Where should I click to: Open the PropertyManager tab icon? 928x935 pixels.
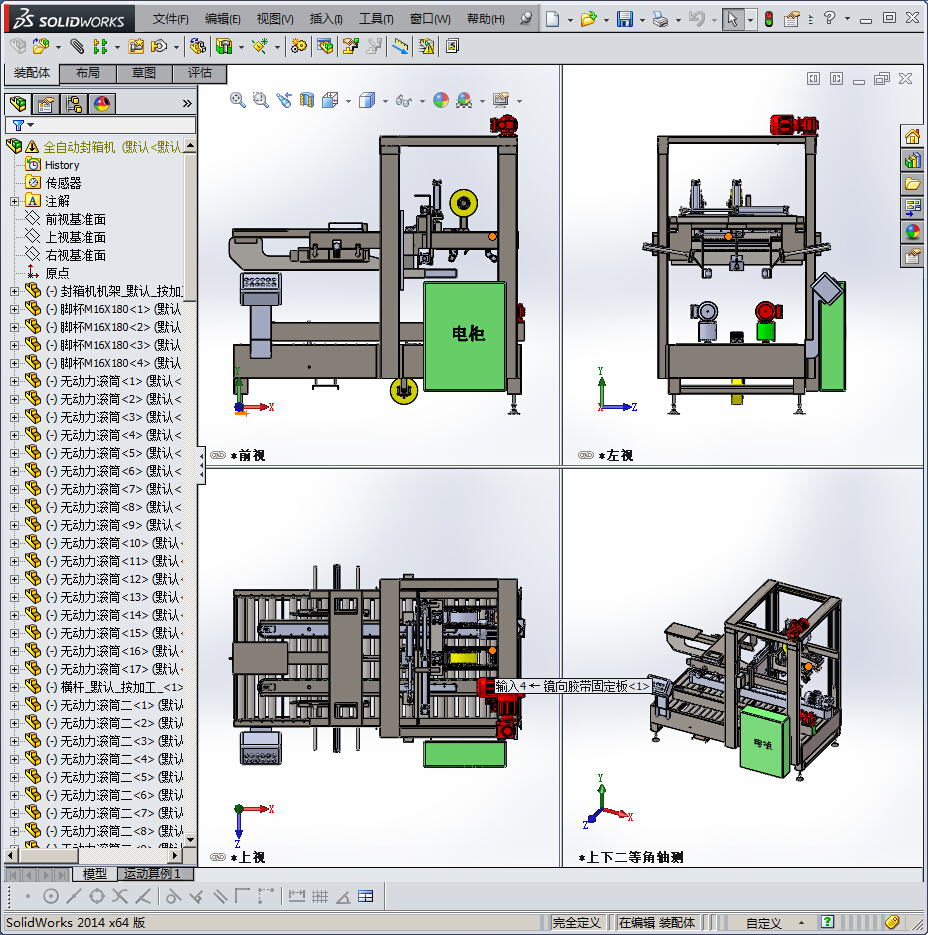[x=46, y=104]
